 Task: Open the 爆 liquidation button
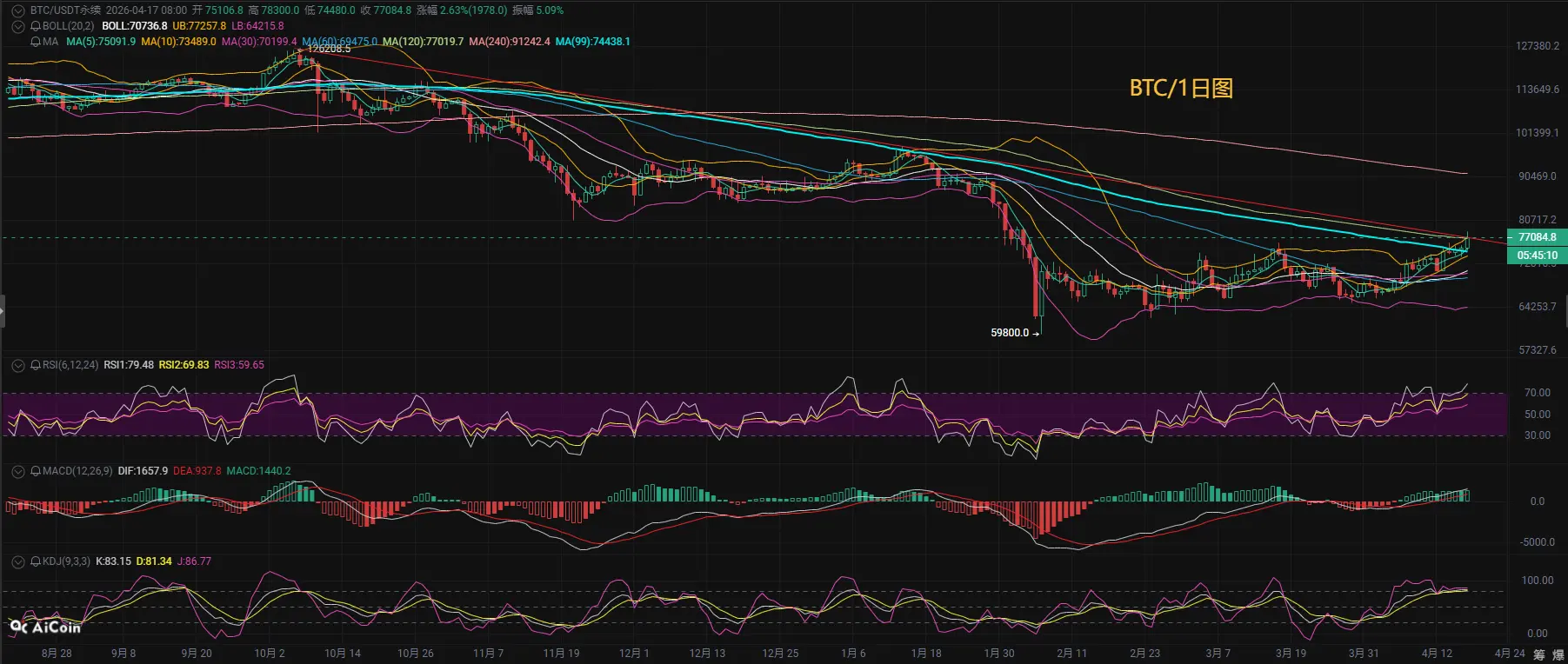tap(1558, 654)
